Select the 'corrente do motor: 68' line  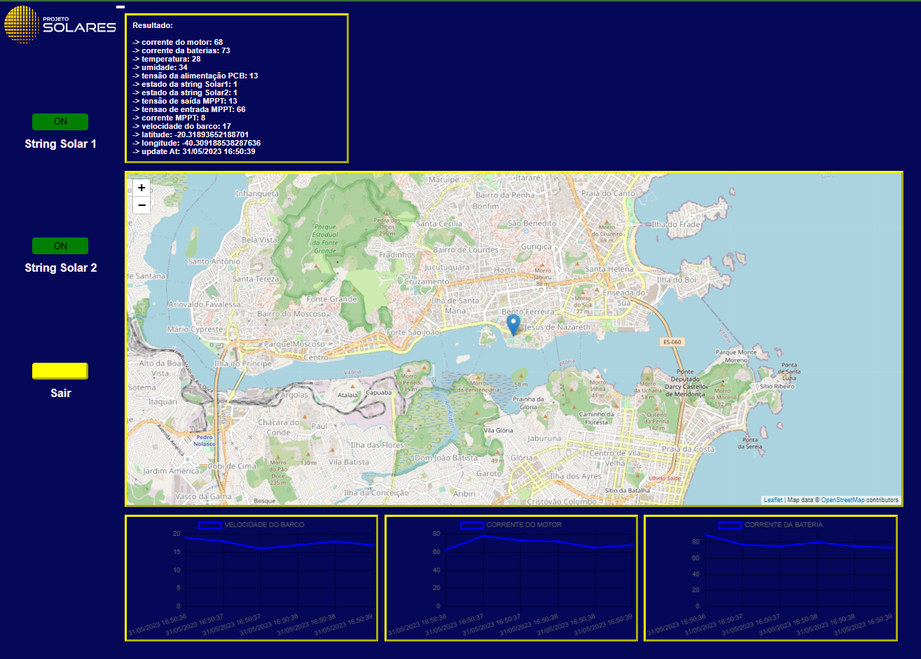(x=177, y=42)
